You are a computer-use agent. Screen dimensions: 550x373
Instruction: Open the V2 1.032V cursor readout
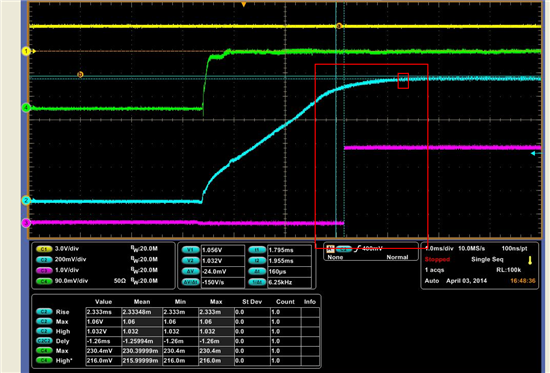[x=213, y=261]
